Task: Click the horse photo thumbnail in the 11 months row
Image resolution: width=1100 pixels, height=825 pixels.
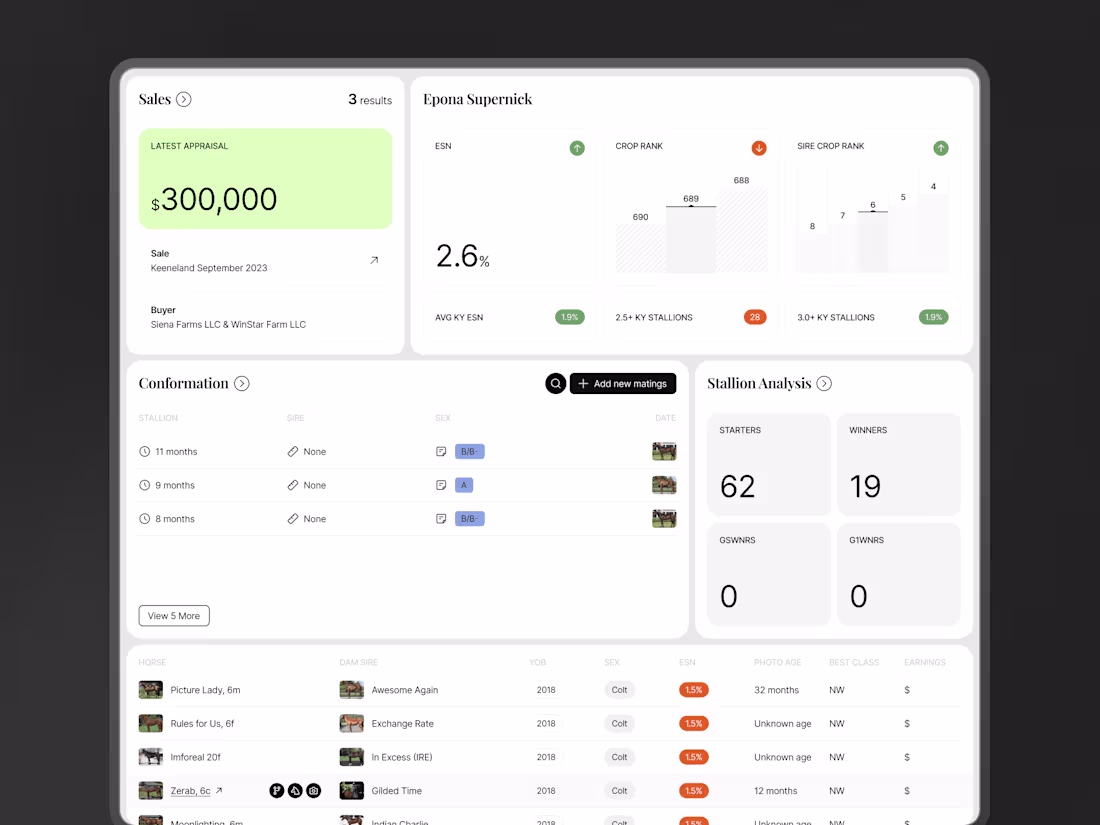Action: coord(664,451)
